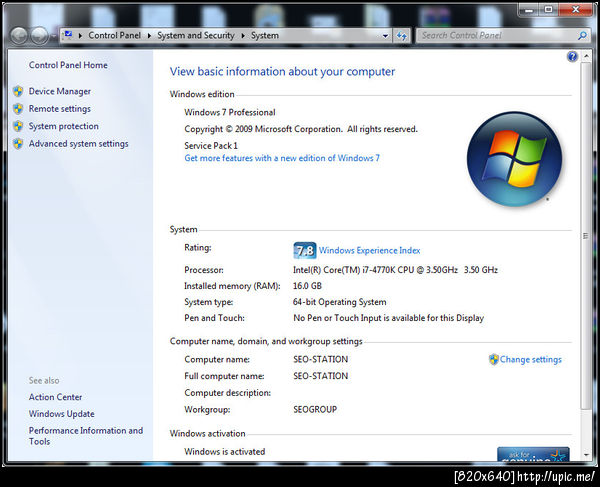Expand the arrow after System and Security
The width and height of the screenshot is (600, 487).
[x=243, y=36]
